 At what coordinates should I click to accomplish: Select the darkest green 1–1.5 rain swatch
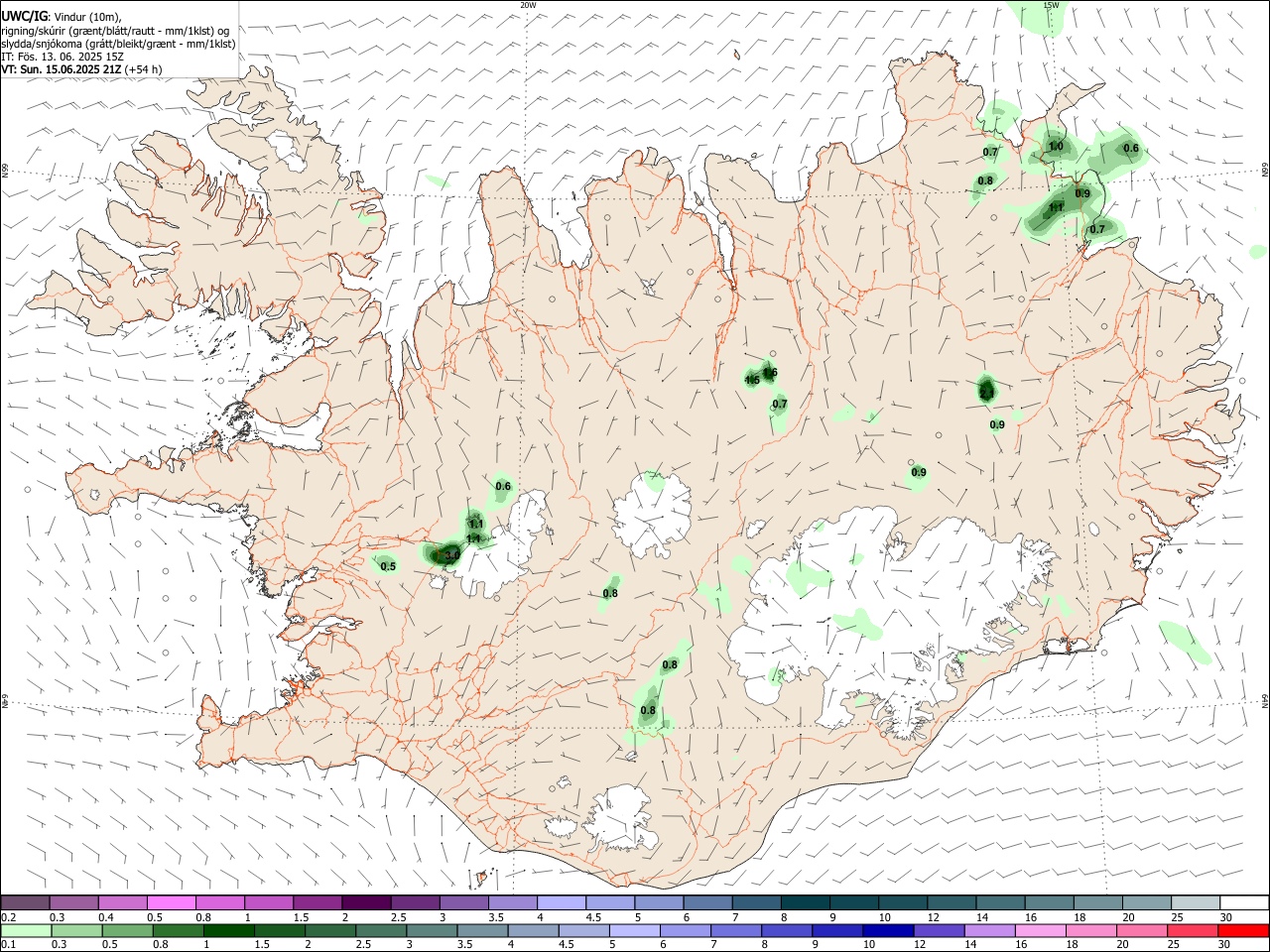[x=229, y=931]
